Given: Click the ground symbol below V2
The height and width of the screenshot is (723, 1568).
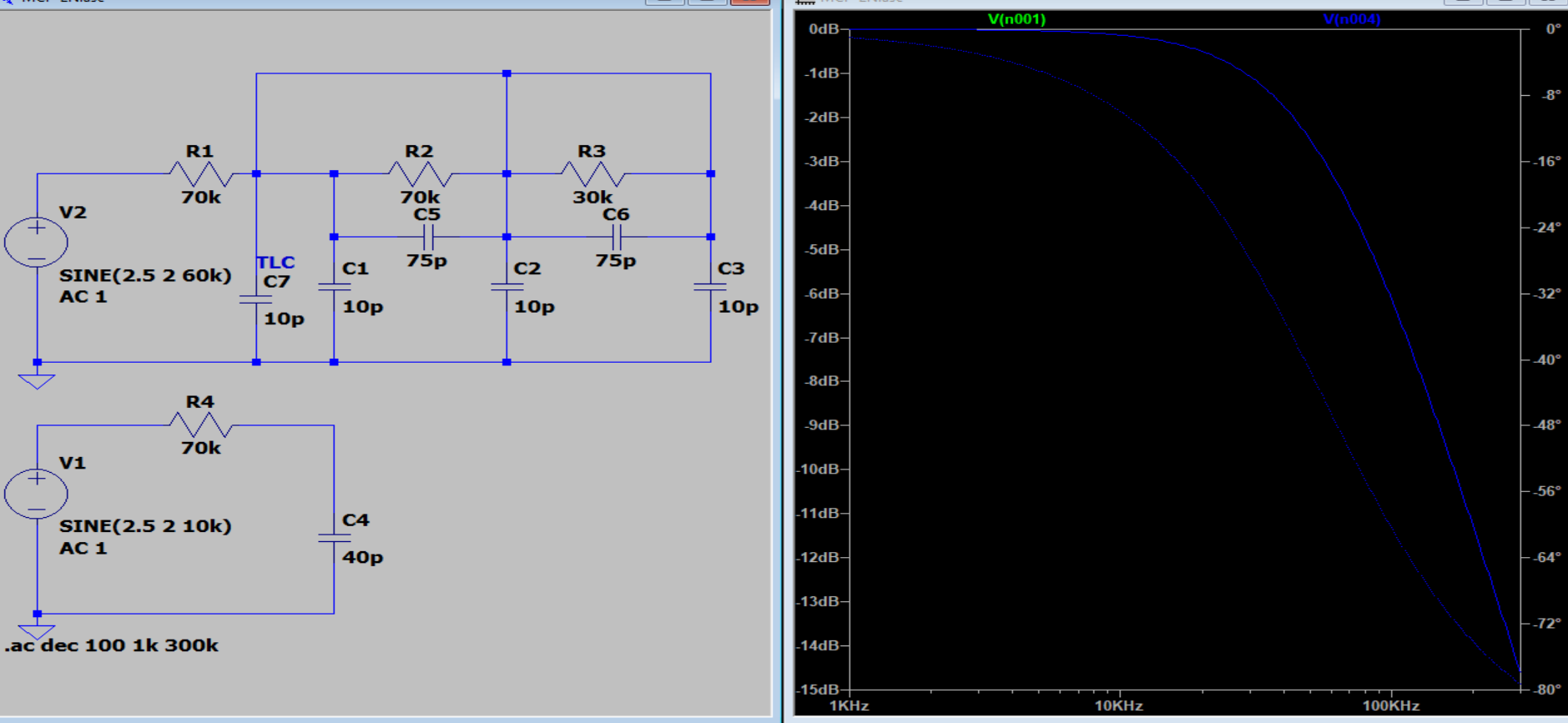Looking at the screenshot, I should (37, 381).
